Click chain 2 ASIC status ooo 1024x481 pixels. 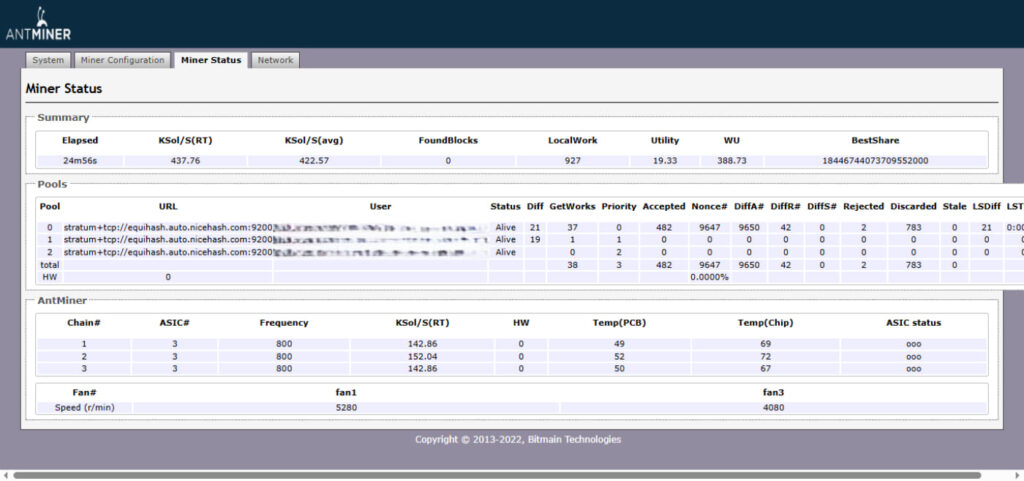click(x=913, y=356)
